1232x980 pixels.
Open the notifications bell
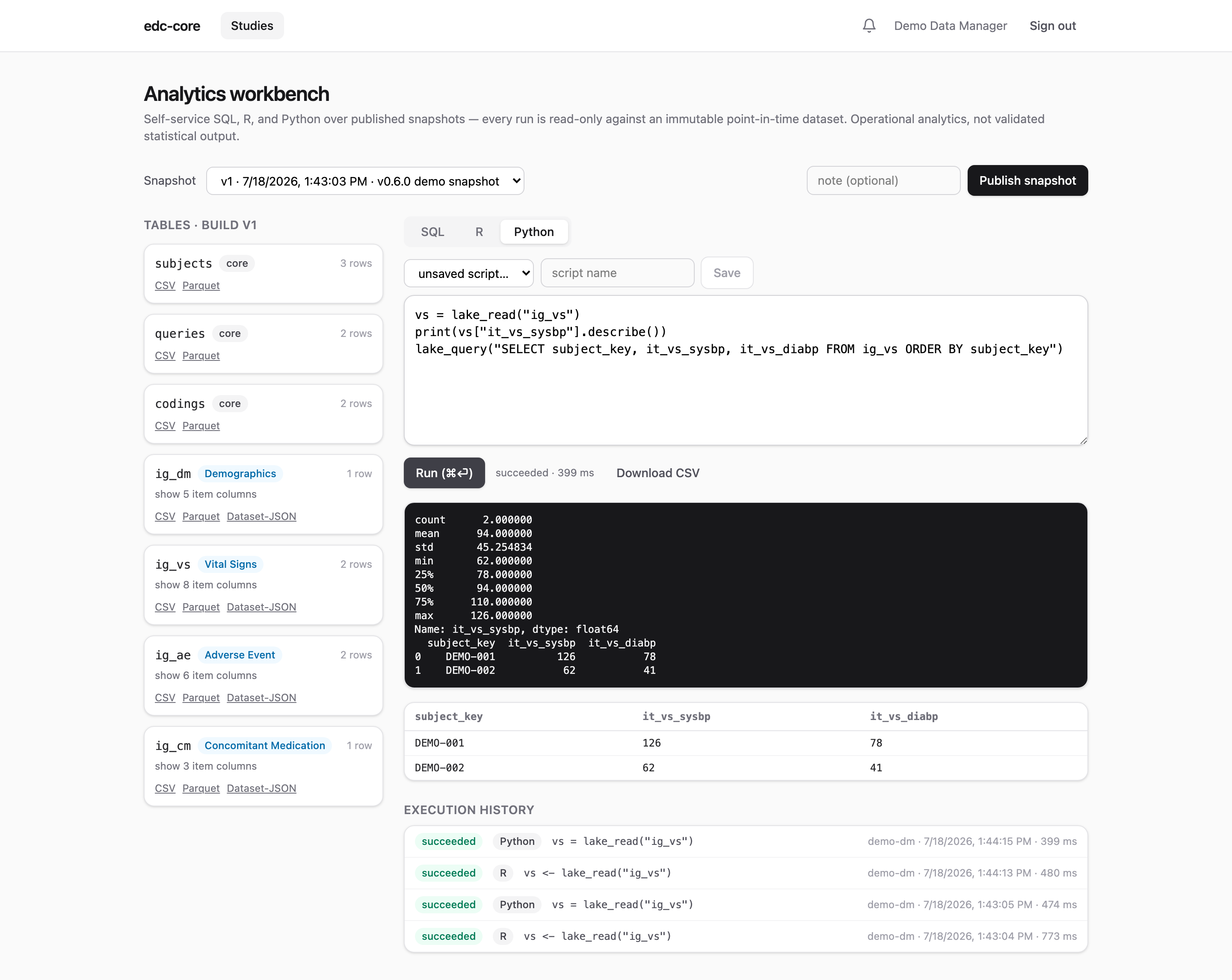tap(868, 26)
